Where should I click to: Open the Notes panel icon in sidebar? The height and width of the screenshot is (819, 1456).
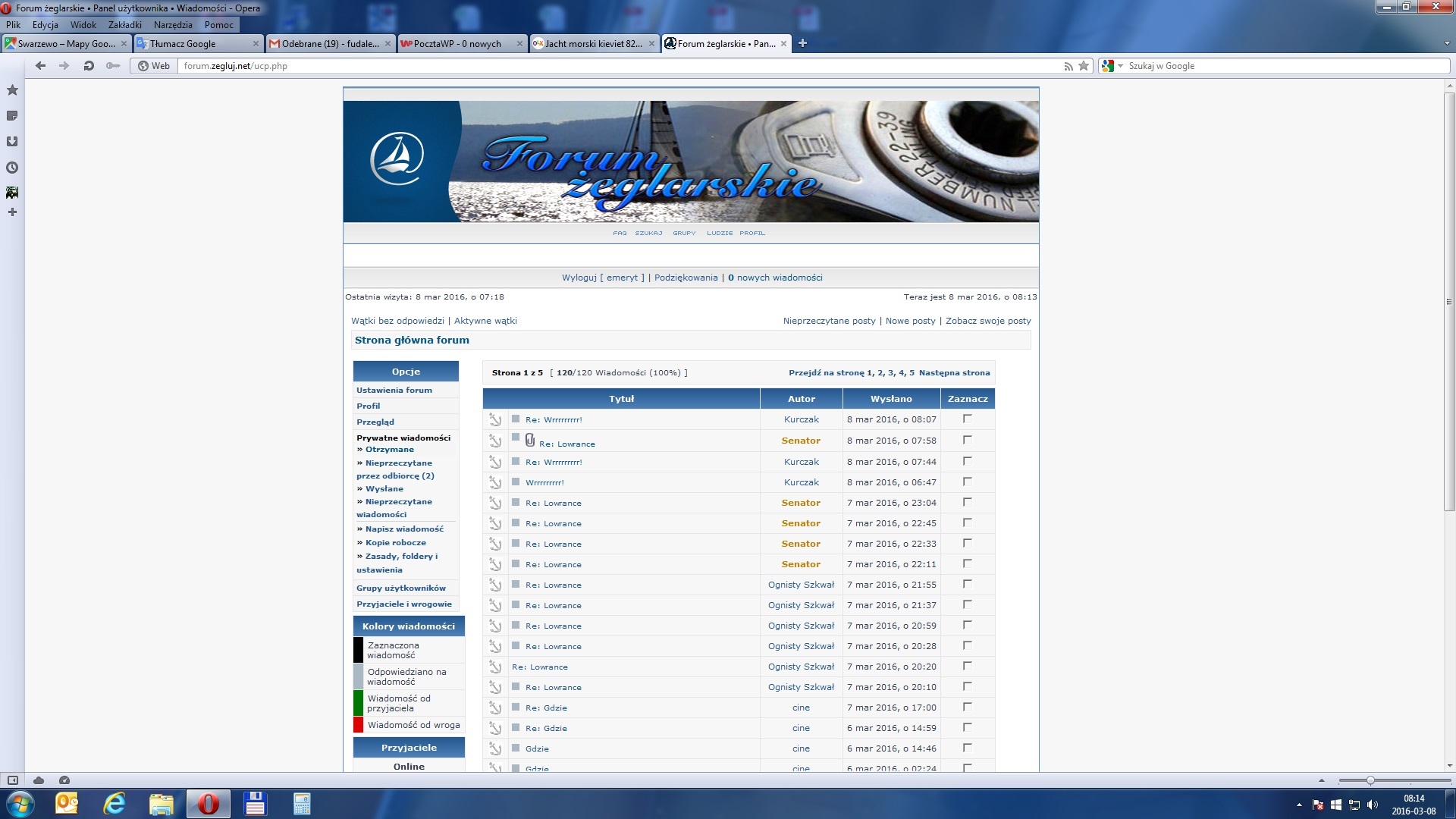pos(12,116)
